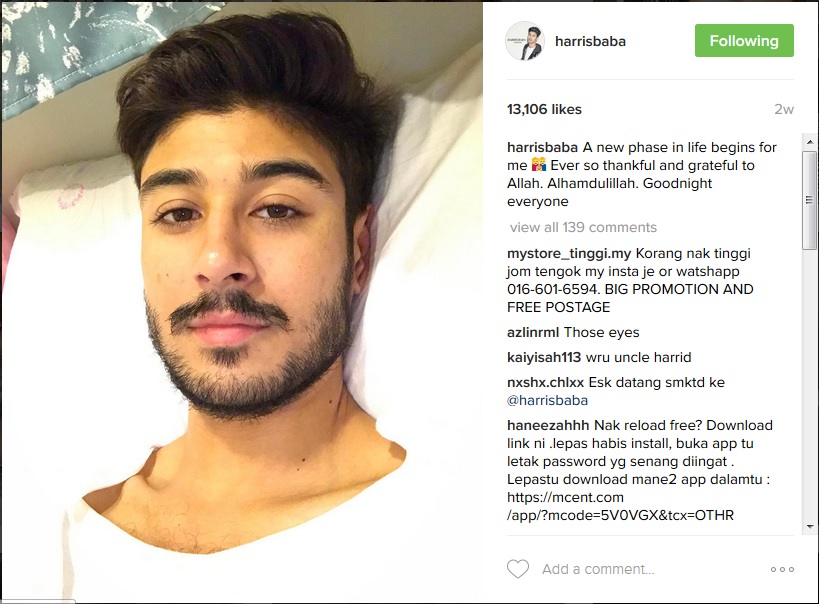Click the @harrisbaba mention link
The height and width of the screenshot is (604, 819).
pyautogui.click(x=547, y=400)
